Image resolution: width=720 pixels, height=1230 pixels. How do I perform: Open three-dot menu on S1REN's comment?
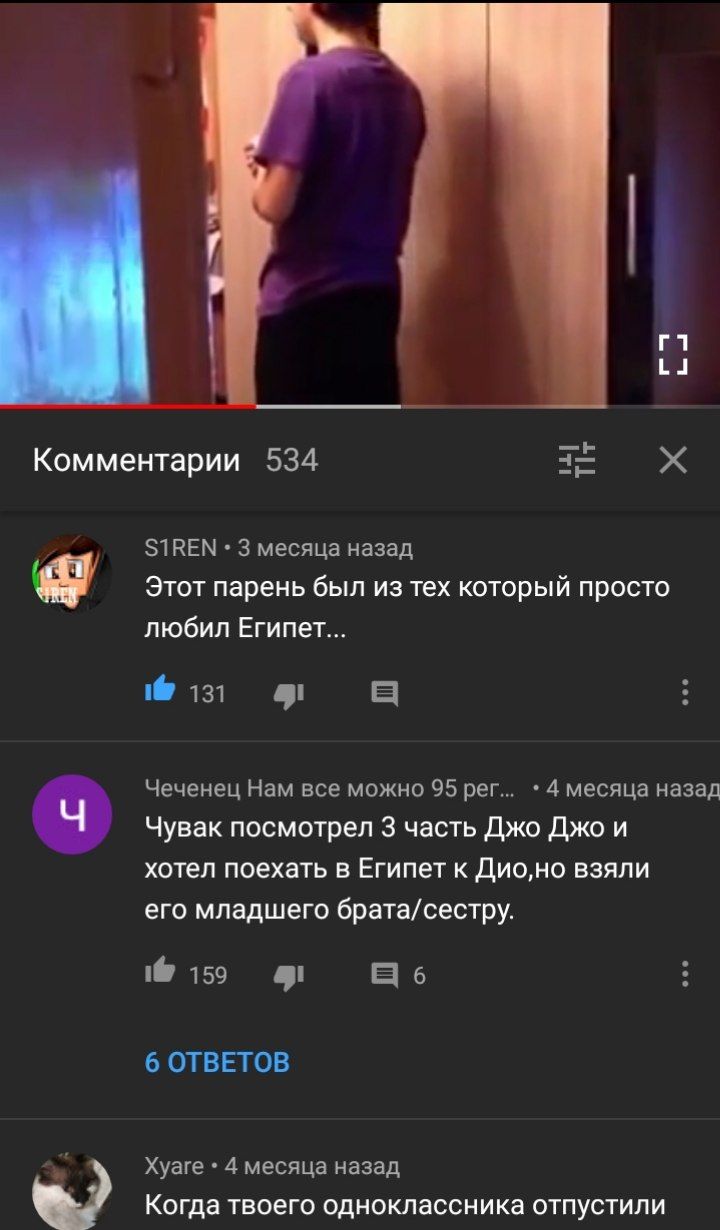(685, 692)
